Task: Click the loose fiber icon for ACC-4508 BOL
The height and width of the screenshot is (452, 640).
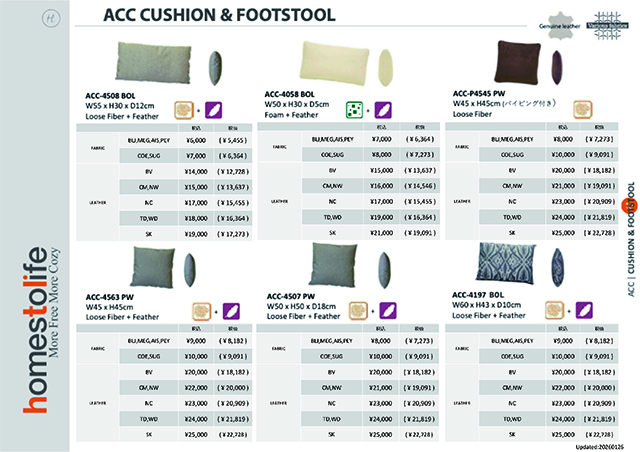Action: [186, 110]
